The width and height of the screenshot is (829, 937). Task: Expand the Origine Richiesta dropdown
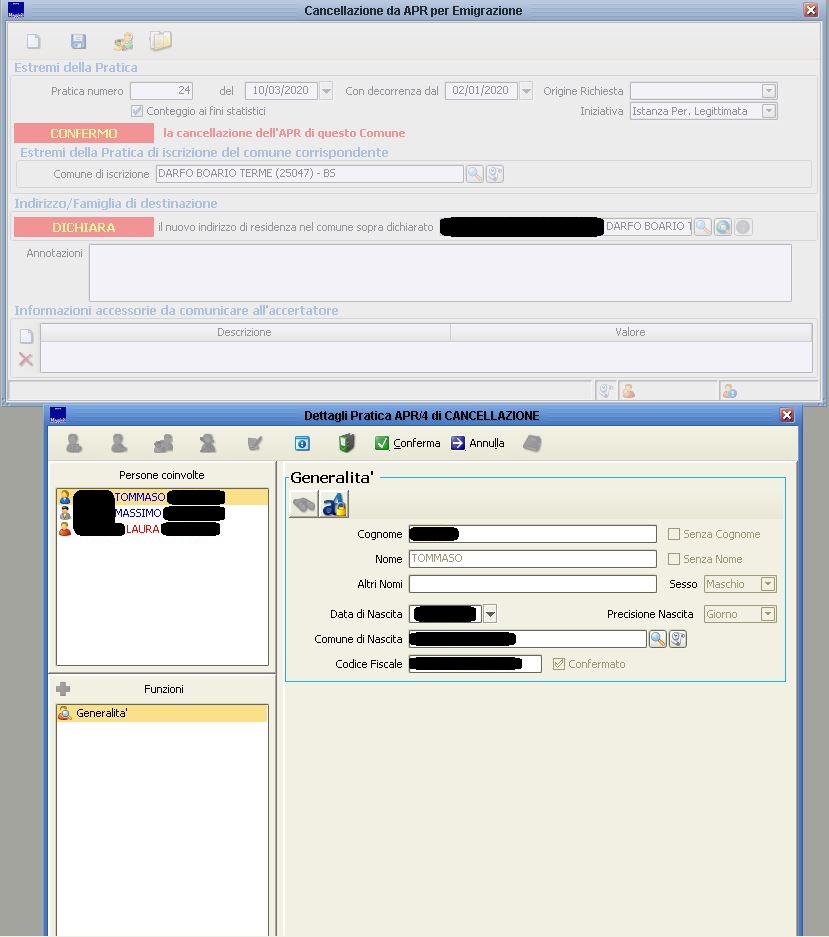coord(769,91)
